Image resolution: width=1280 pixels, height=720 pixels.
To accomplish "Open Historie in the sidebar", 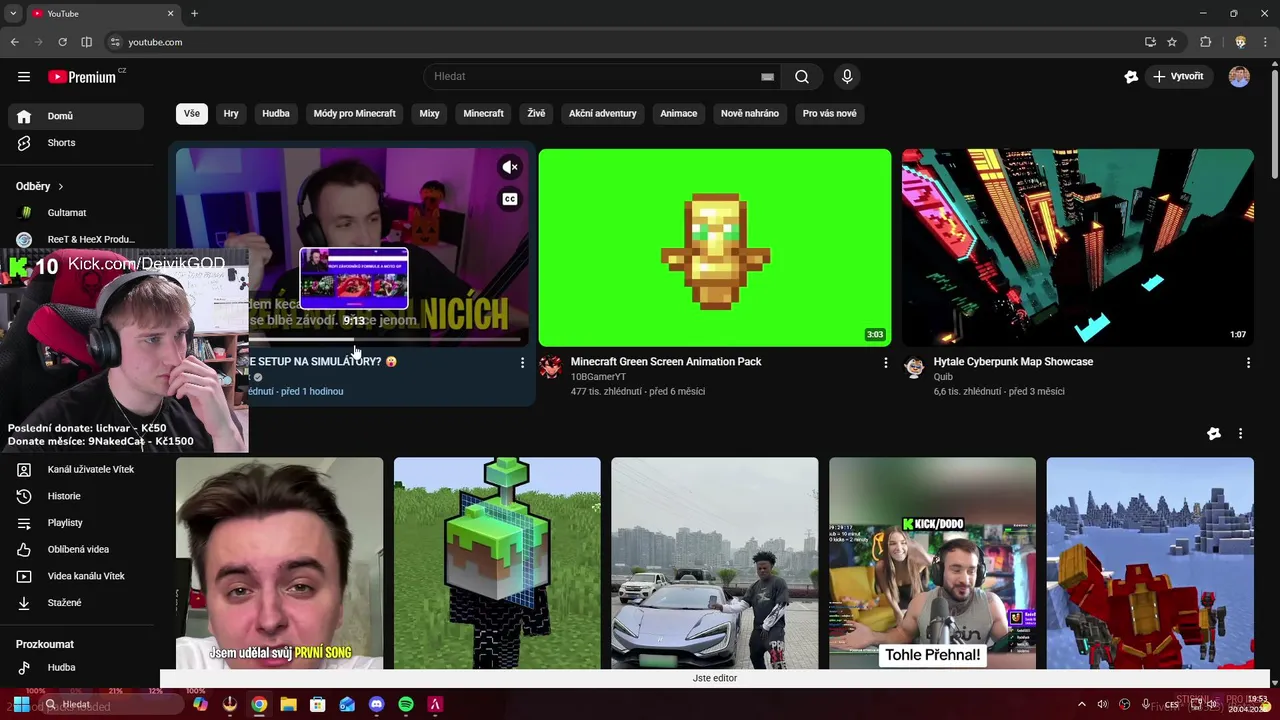I will point(76,496).
